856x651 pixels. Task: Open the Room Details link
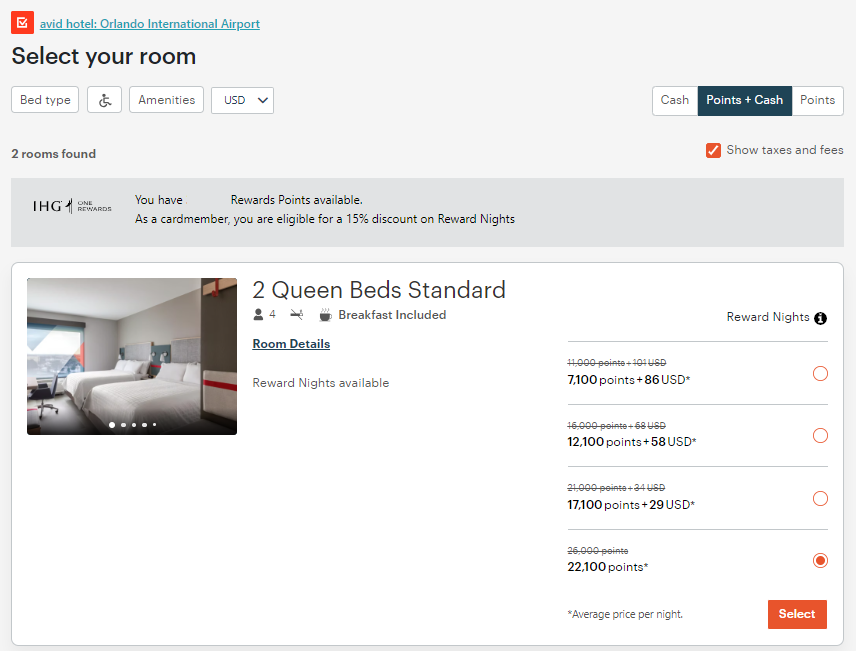tap(291, 343)
